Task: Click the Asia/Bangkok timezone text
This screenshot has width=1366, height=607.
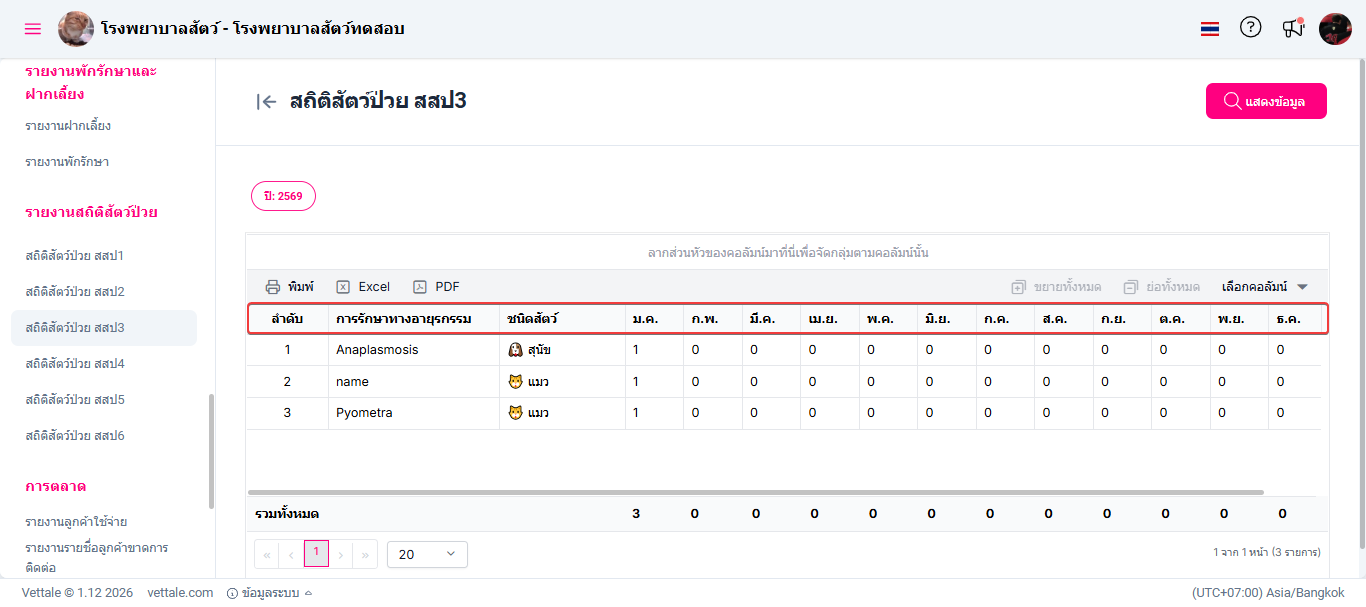Action: coord(1268,593)
